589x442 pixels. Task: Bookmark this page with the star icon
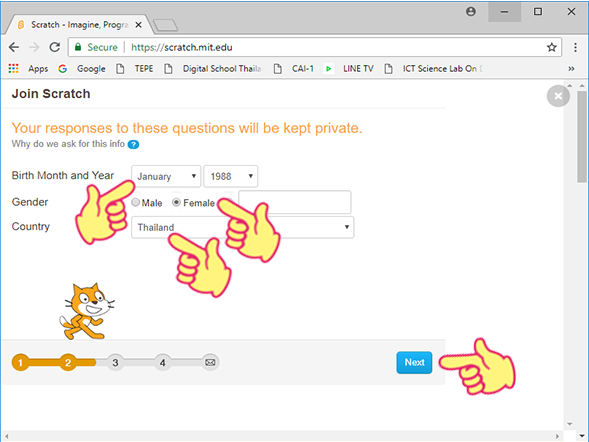tap(551, 47)
